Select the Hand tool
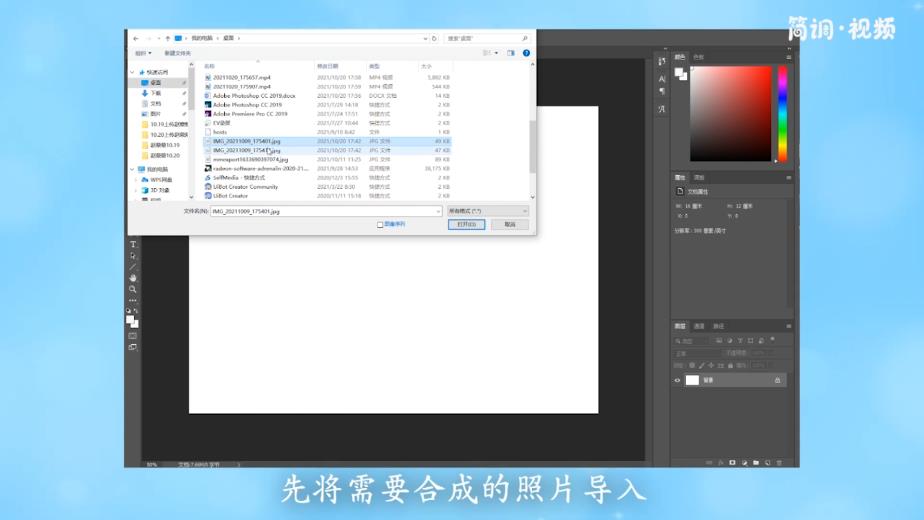This screenshot has height=520, width=924. pyautogui.click(x=132, y=277)
